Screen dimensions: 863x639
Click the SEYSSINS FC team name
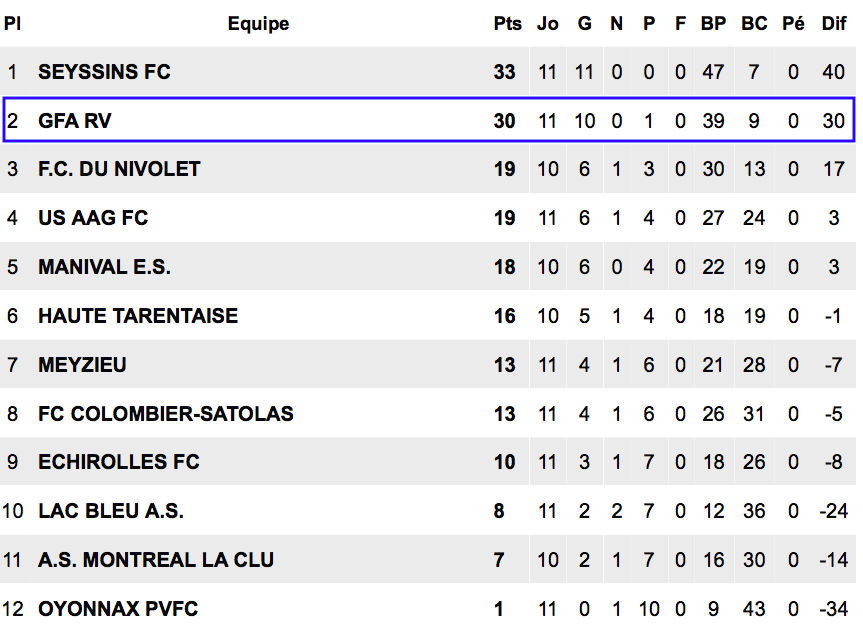104,72
